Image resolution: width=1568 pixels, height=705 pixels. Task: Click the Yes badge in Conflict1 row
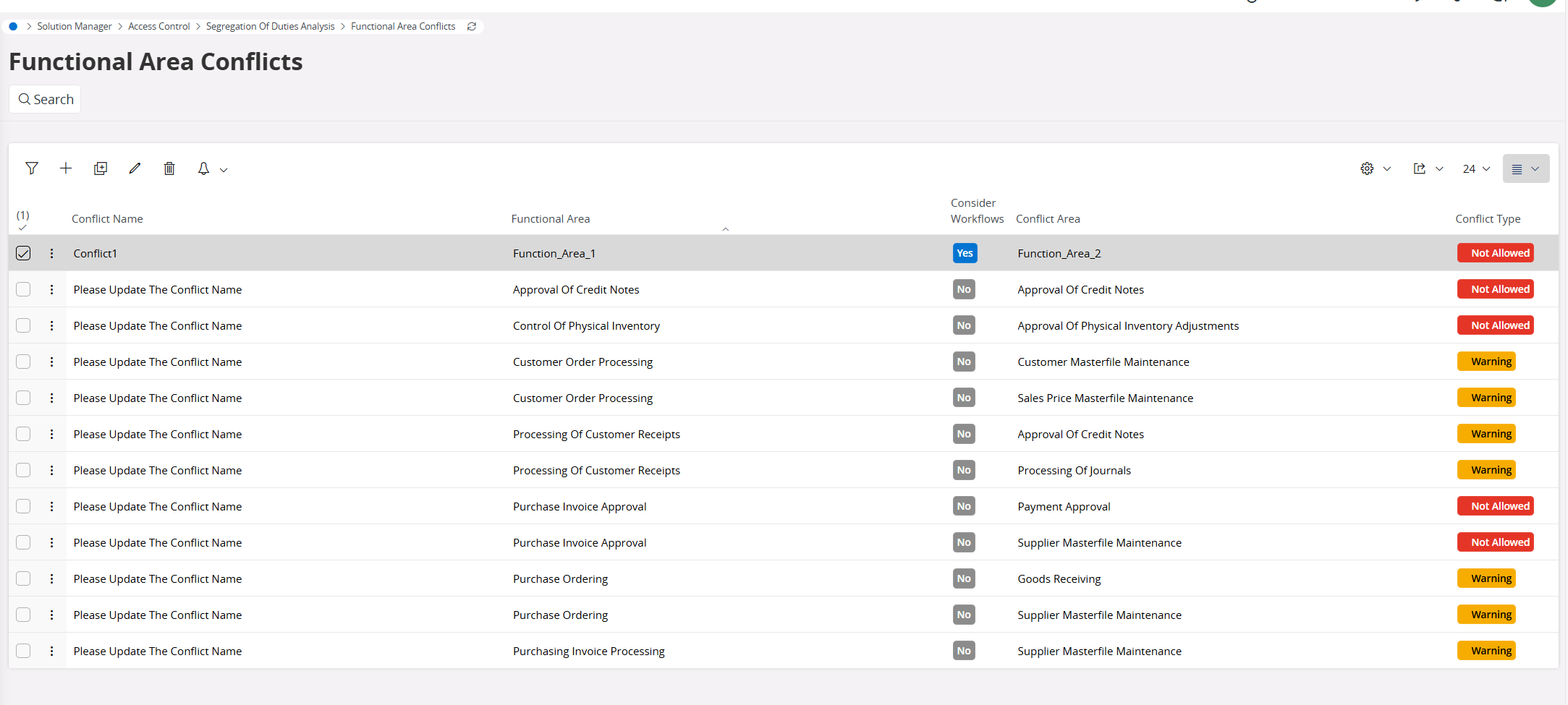point(965,253)
